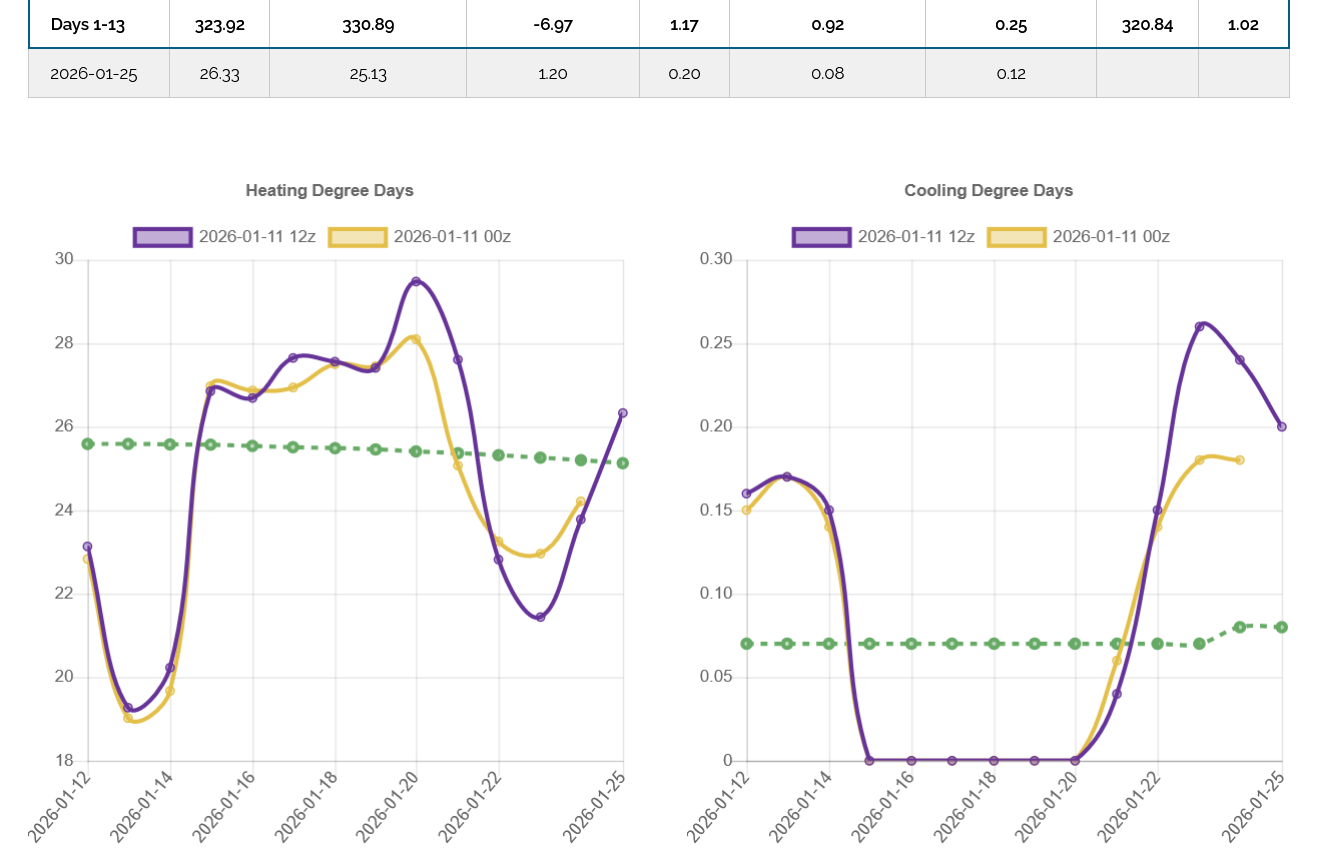Select final purple cooling point at 2026-01-25
1318x863 pixels.
pos(1281,427)
